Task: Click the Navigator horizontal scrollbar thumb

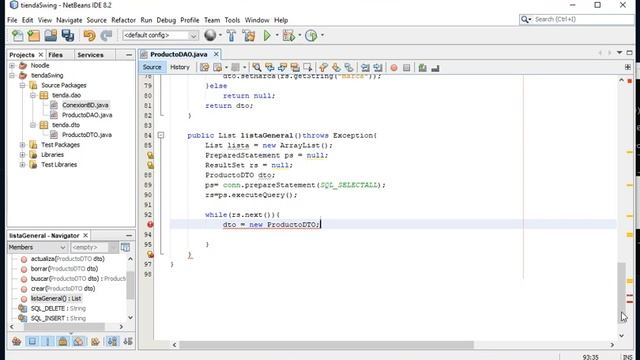Action: 64,327
